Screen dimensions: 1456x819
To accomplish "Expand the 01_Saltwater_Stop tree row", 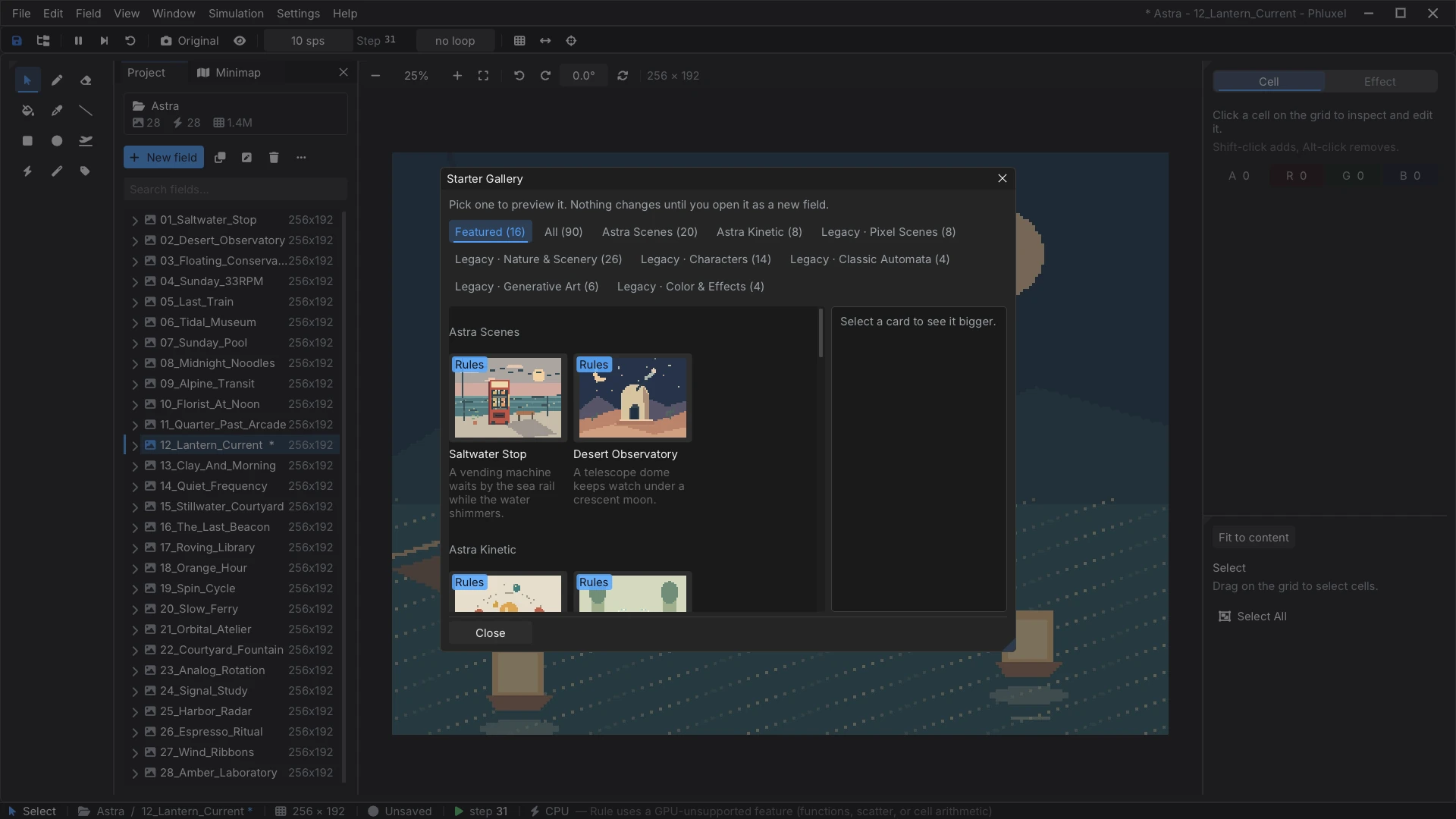I will pyautogui.click(x=135, y=221).
